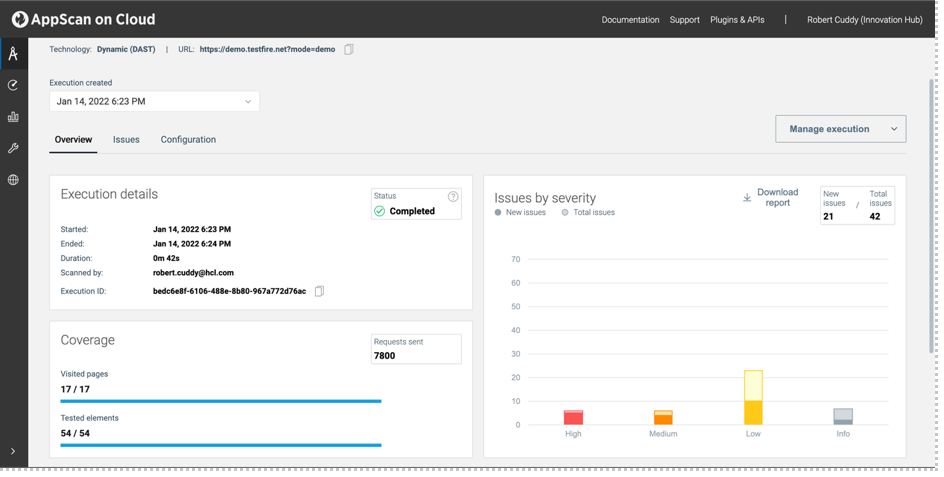Toggle the Total issues legend marker

coord(565,213)
